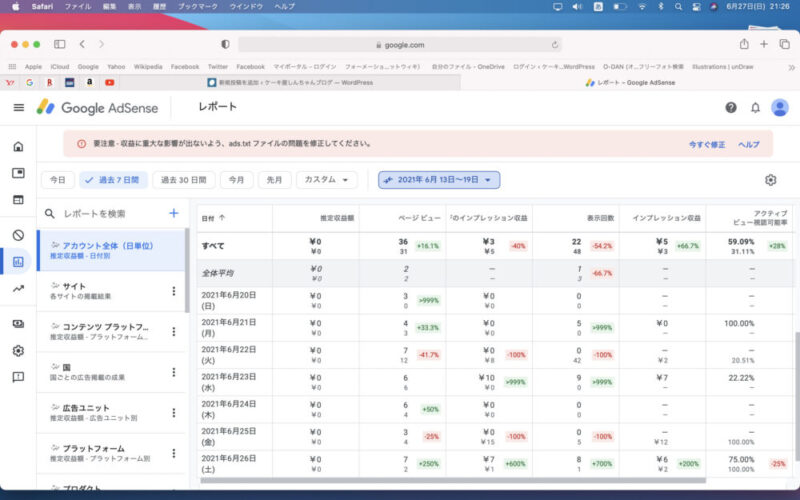Select 過去 30 日間 date range chip

coord(184,180)
